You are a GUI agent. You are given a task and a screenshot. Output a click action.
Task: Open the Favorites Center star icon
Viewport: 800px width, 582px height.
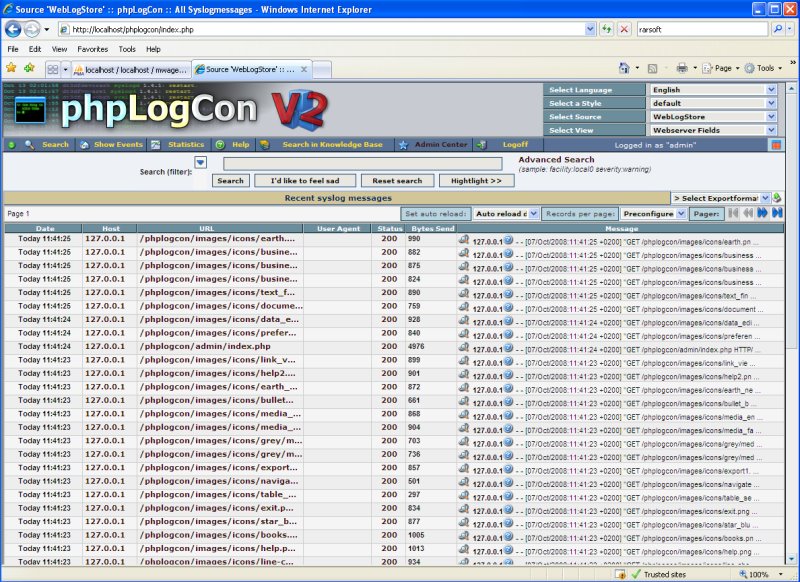(11, 67)
